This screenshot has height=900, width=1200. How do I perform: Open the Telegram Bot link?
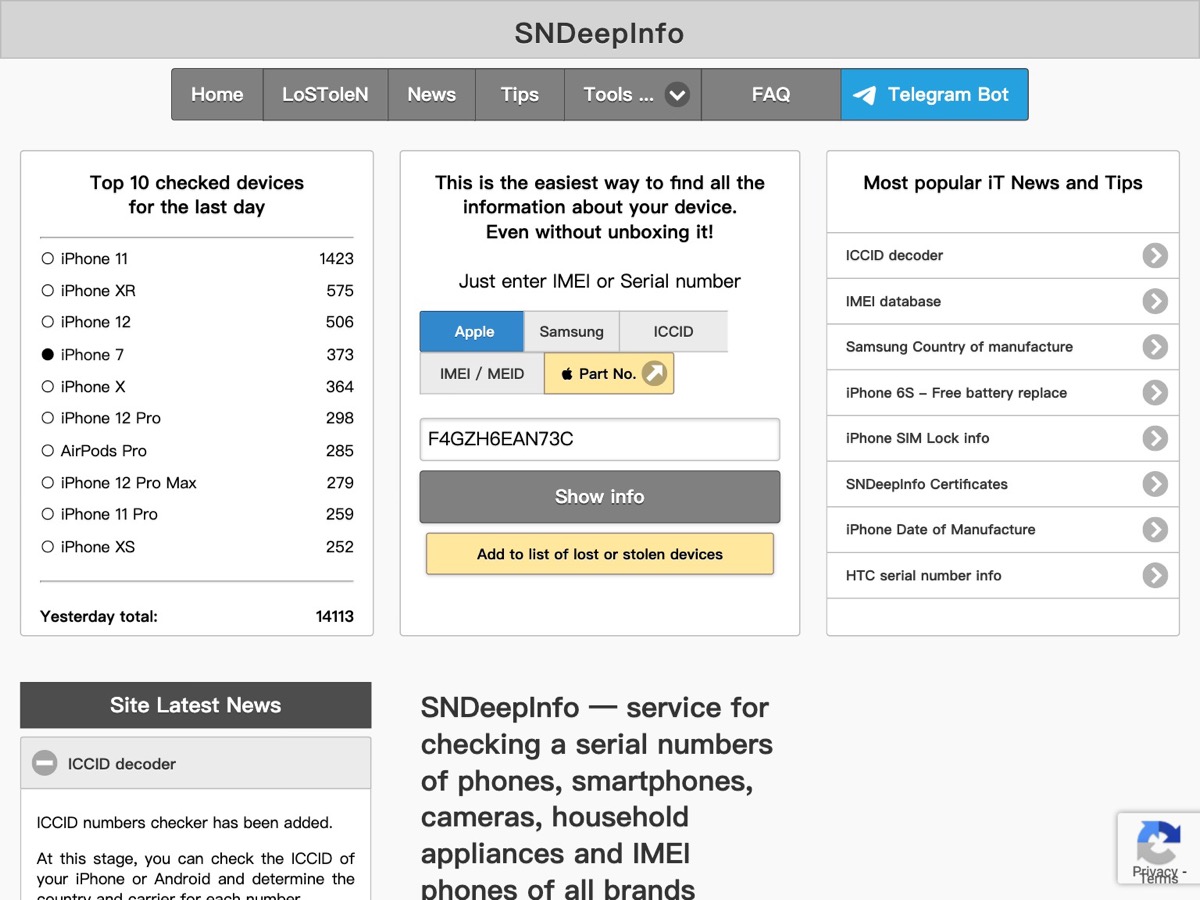[x=934, y=95]
